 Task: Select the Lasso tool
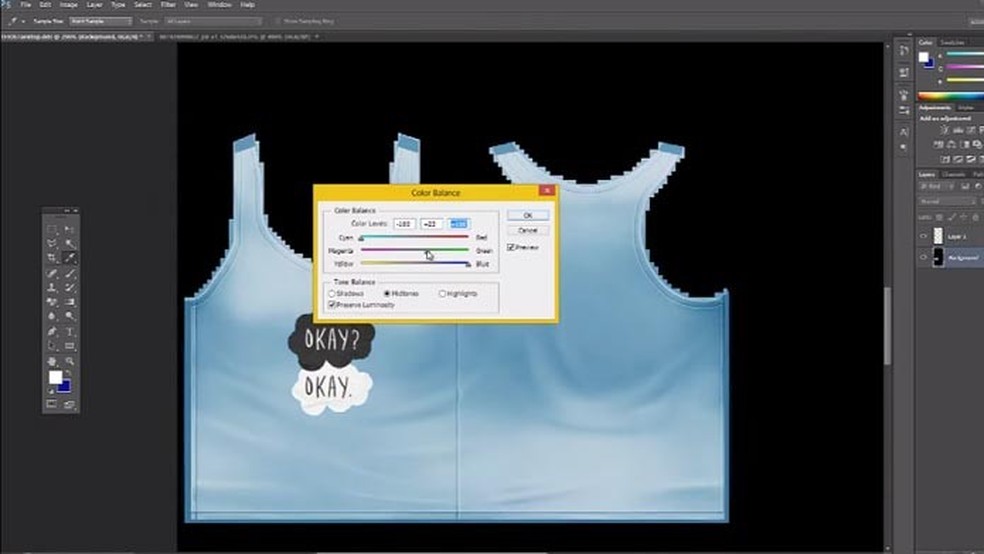52,243
